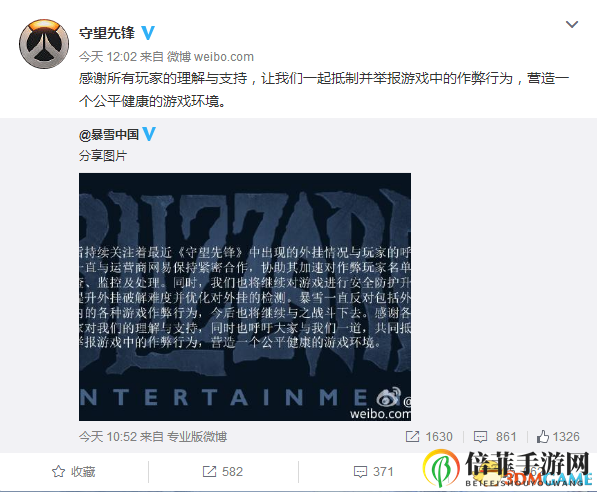Repost this post via 582 button
The width and height of the screenshot is (597, 492).
tap(223, 472)
